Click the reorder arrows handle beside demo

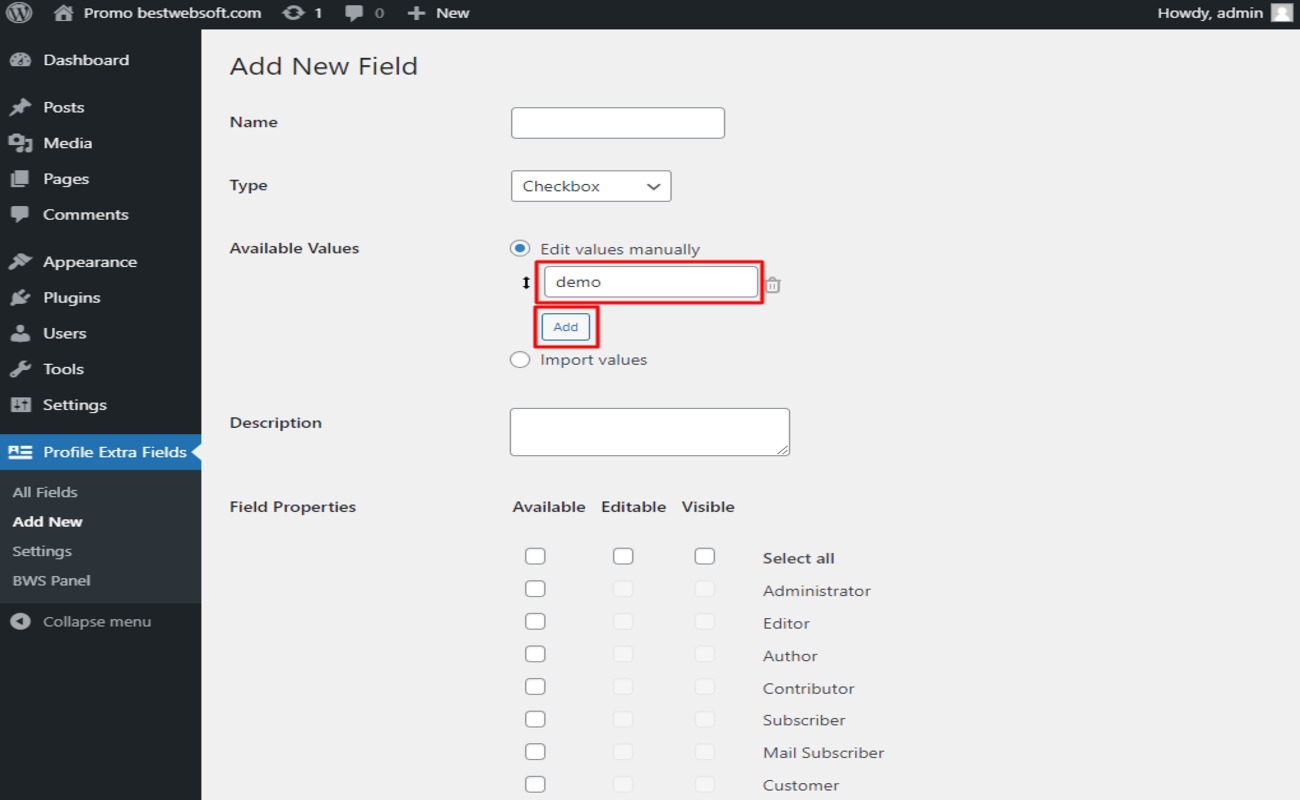click(526, 283)
